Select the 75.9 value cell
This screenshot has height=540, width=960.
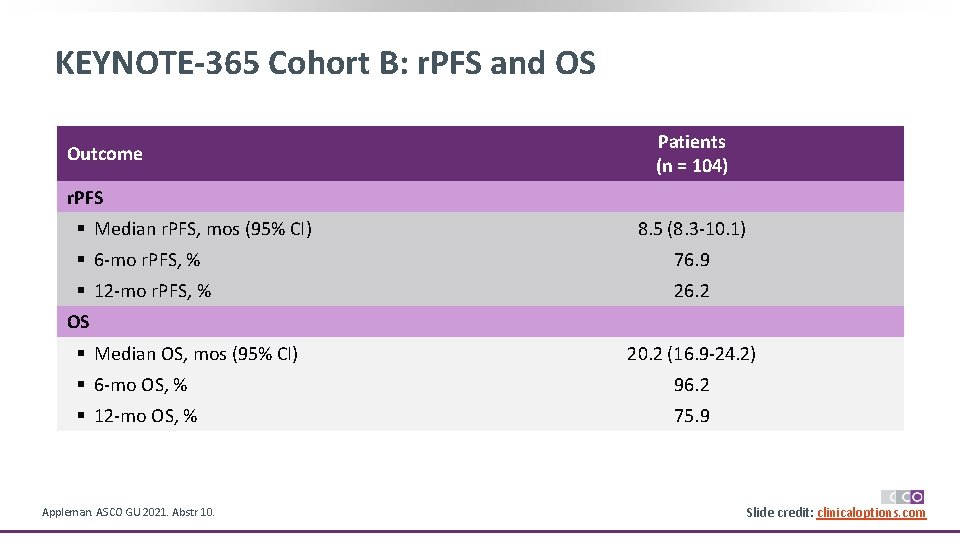coord(691,416)
